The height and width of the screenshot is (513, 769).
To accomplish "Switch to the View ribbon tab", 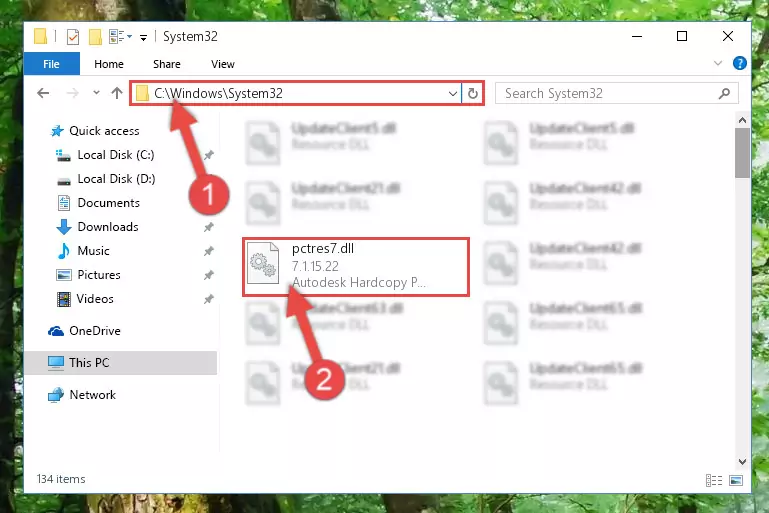I will 223,64.
